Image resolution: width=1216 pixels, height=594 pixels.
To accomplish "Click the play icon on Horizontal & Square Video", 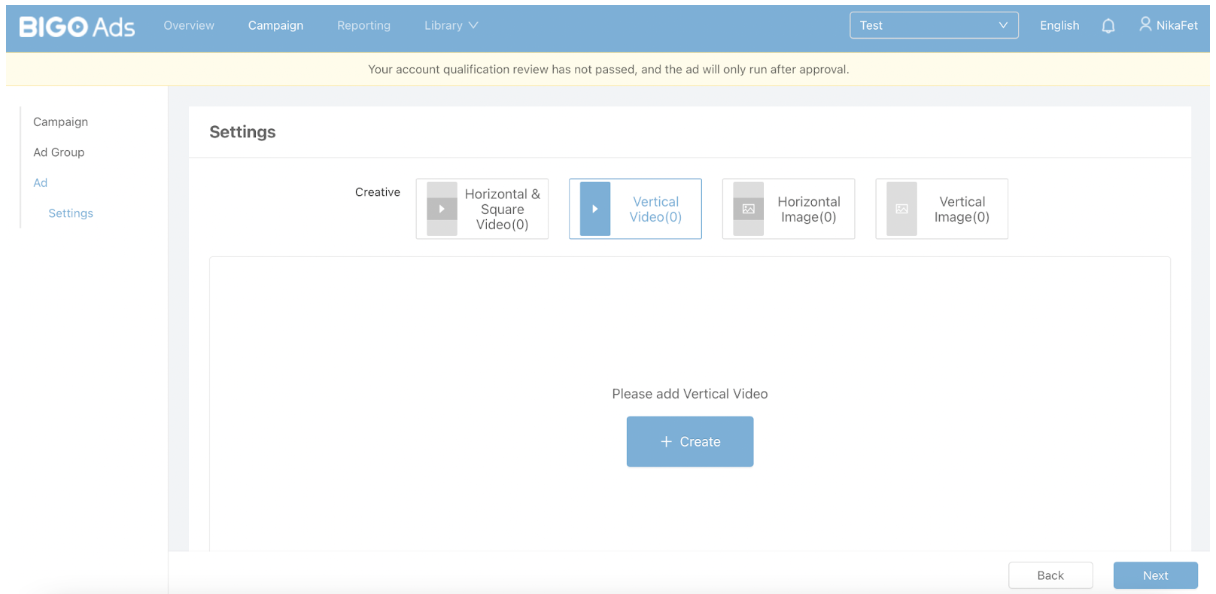I will click(x=441, y=209).
